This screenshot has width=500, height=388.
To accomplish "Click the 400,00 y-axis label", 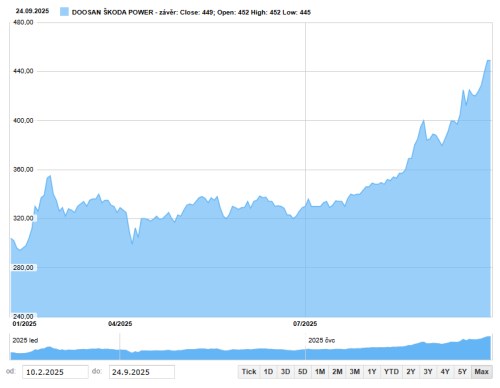I will coord(23,120).
